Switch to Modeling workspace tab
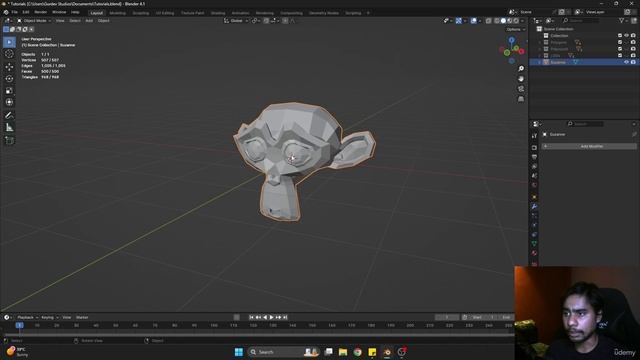 (118, 13)
